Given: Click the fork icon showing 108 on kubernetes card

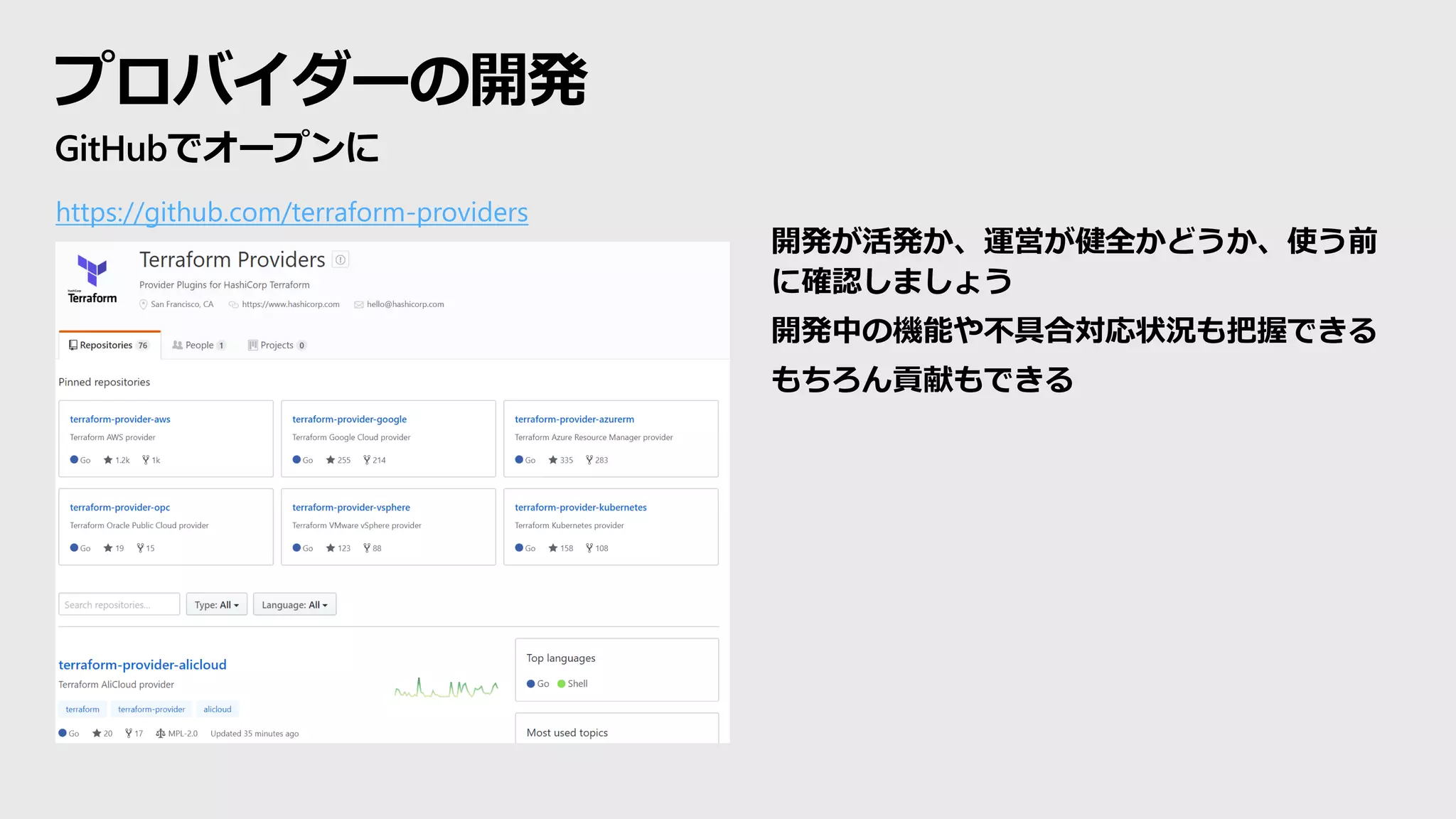Looking at the screenshot, I should pyautogui.click(x=589, y=548).
